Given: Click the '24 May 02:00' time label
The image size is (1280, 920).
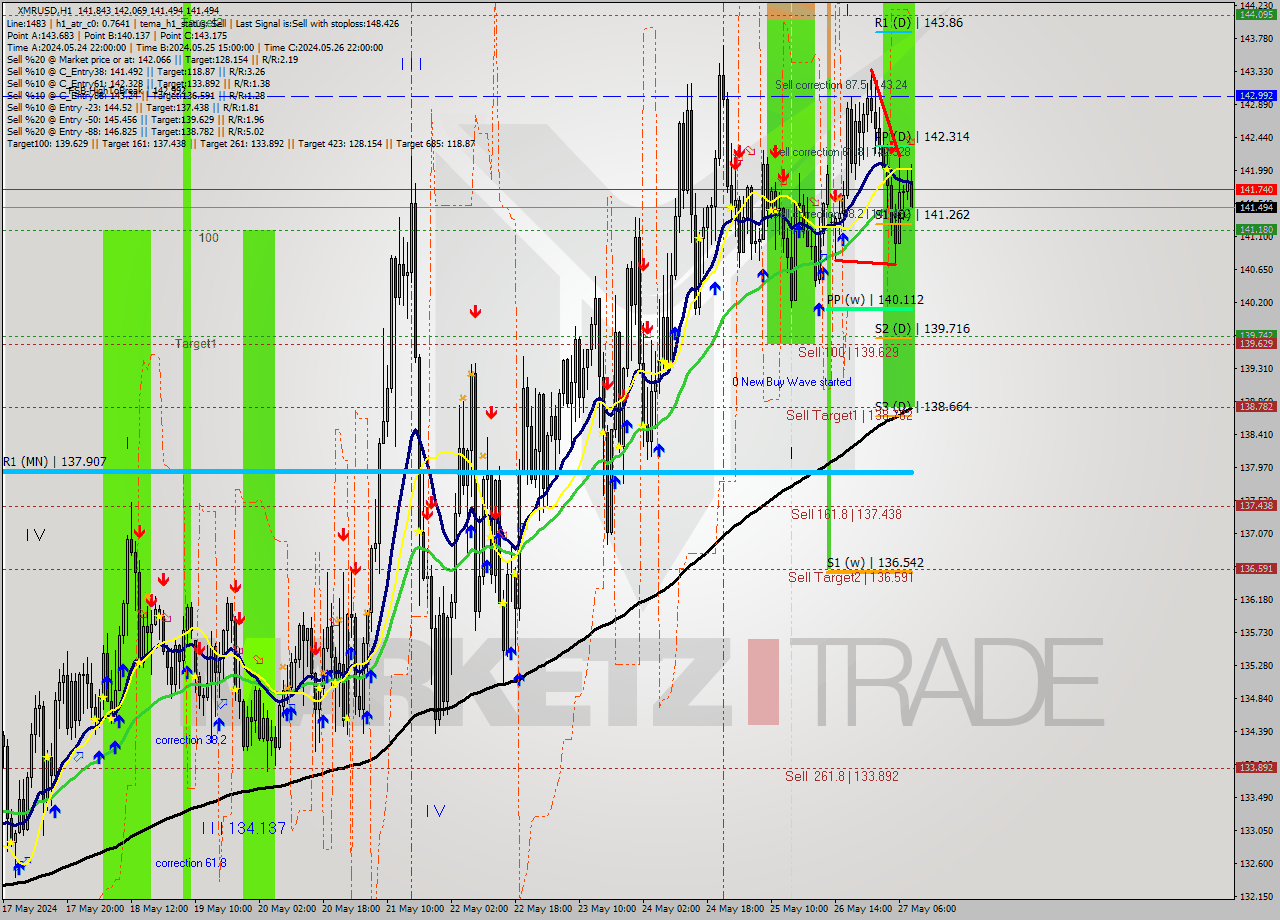Looking at the screenshot, I should click(x=671, y=909).
